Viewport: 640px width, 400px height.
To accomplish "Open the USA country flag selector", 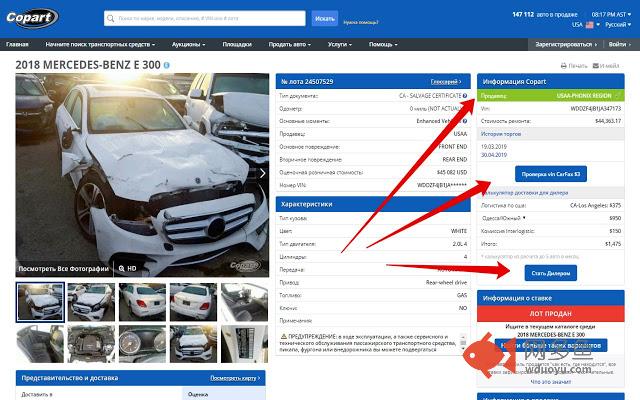I will click(x=586, y=24).
